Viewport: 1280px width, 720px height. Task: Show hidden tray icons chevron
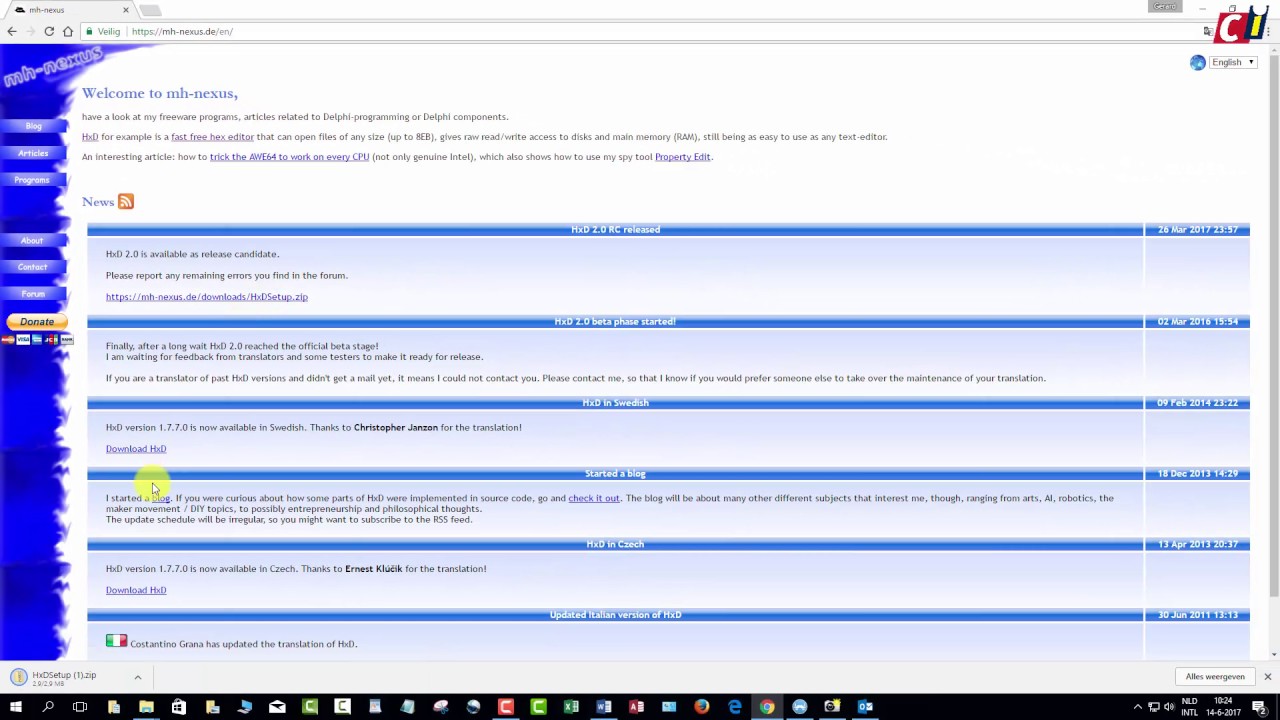pyautogui.click(x=1137, y=707)
